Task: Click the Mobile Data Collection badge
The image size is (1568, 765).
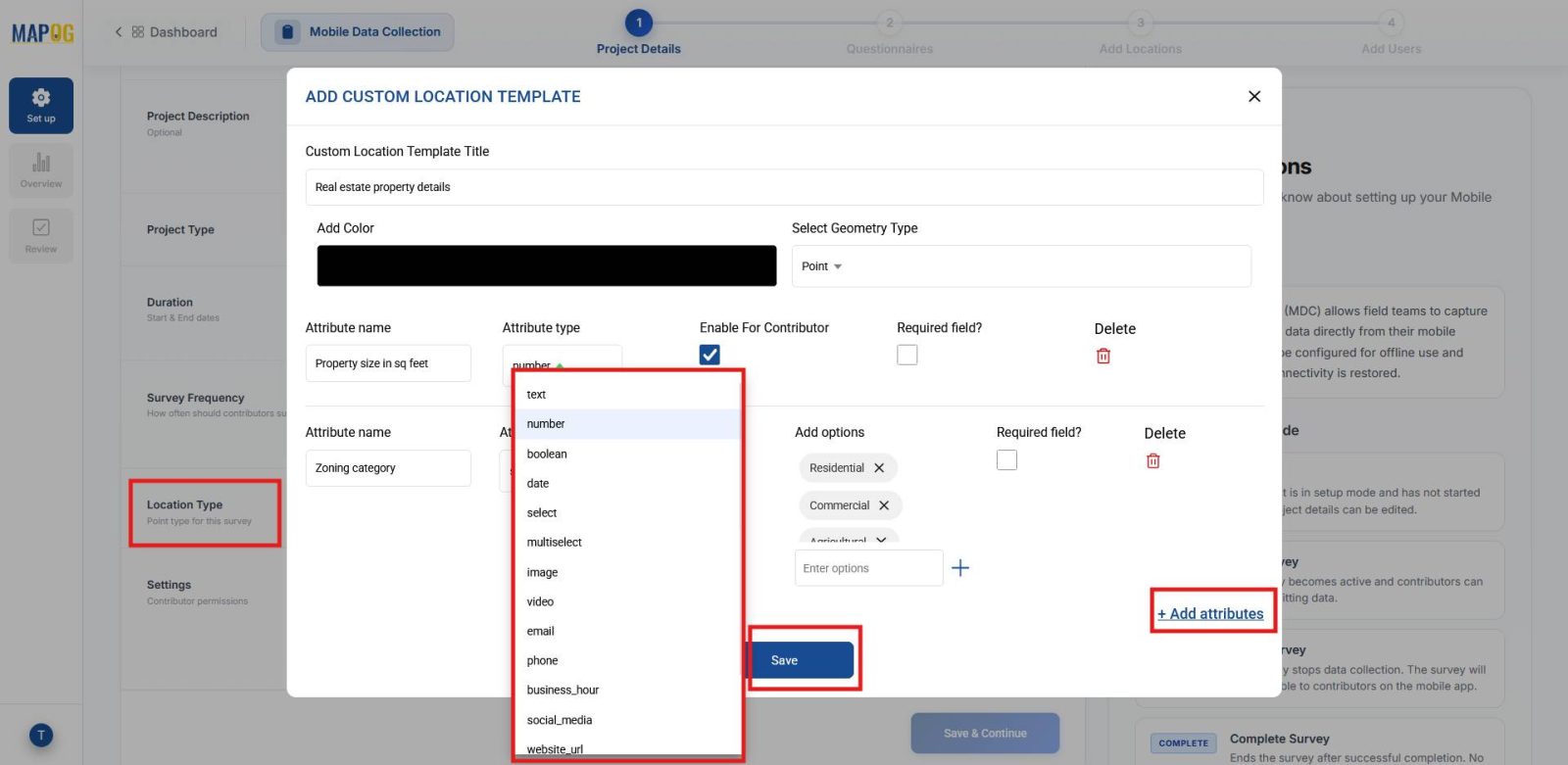Action: pos(358,32)
